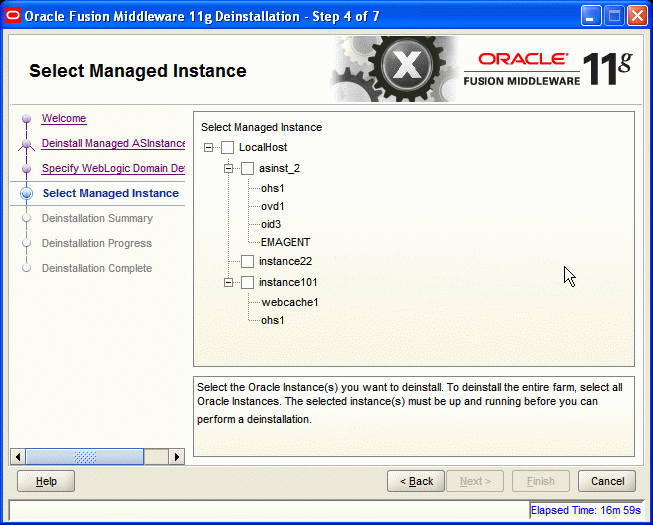Click the Deinstallation Progress step
Screen dimensions: 653x525
pos(97,243)
